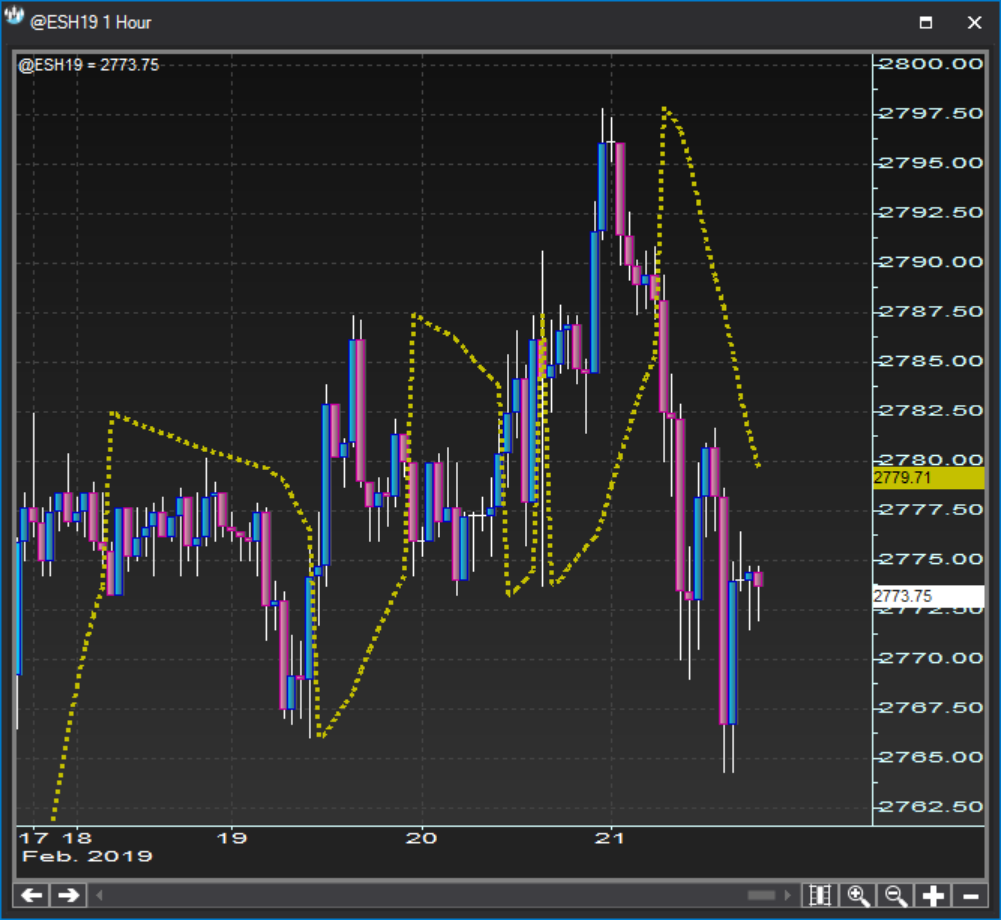The image size is (1001, 920).
Task: Click the 2790.00 price axis label
Action: point(931,262)
